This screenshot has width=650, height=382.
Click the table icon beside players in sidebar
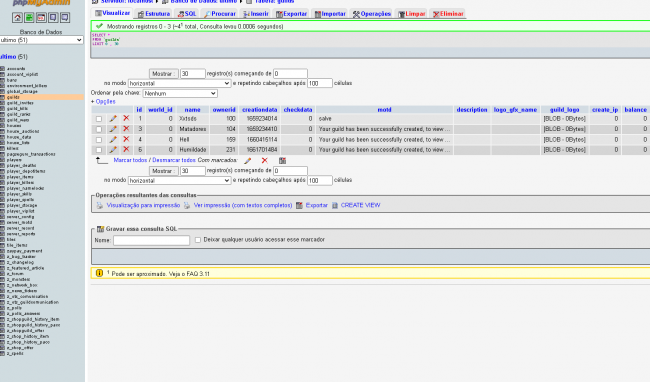[2, 160]
